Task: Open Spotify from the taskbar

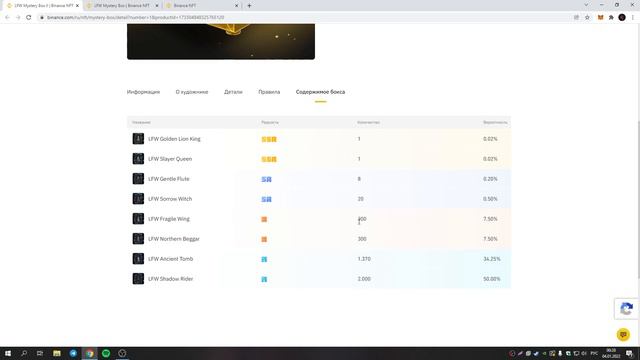Action: 106,353
